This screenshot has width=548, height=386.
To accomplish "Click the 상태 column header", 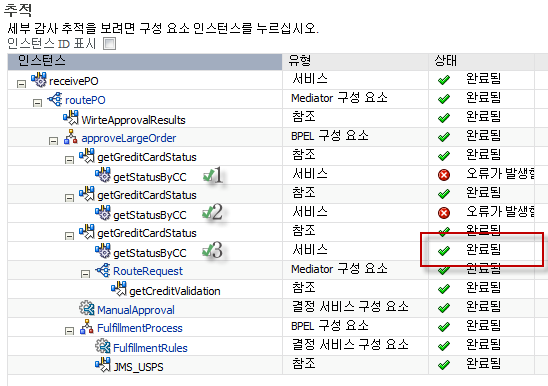I will 482,62.
